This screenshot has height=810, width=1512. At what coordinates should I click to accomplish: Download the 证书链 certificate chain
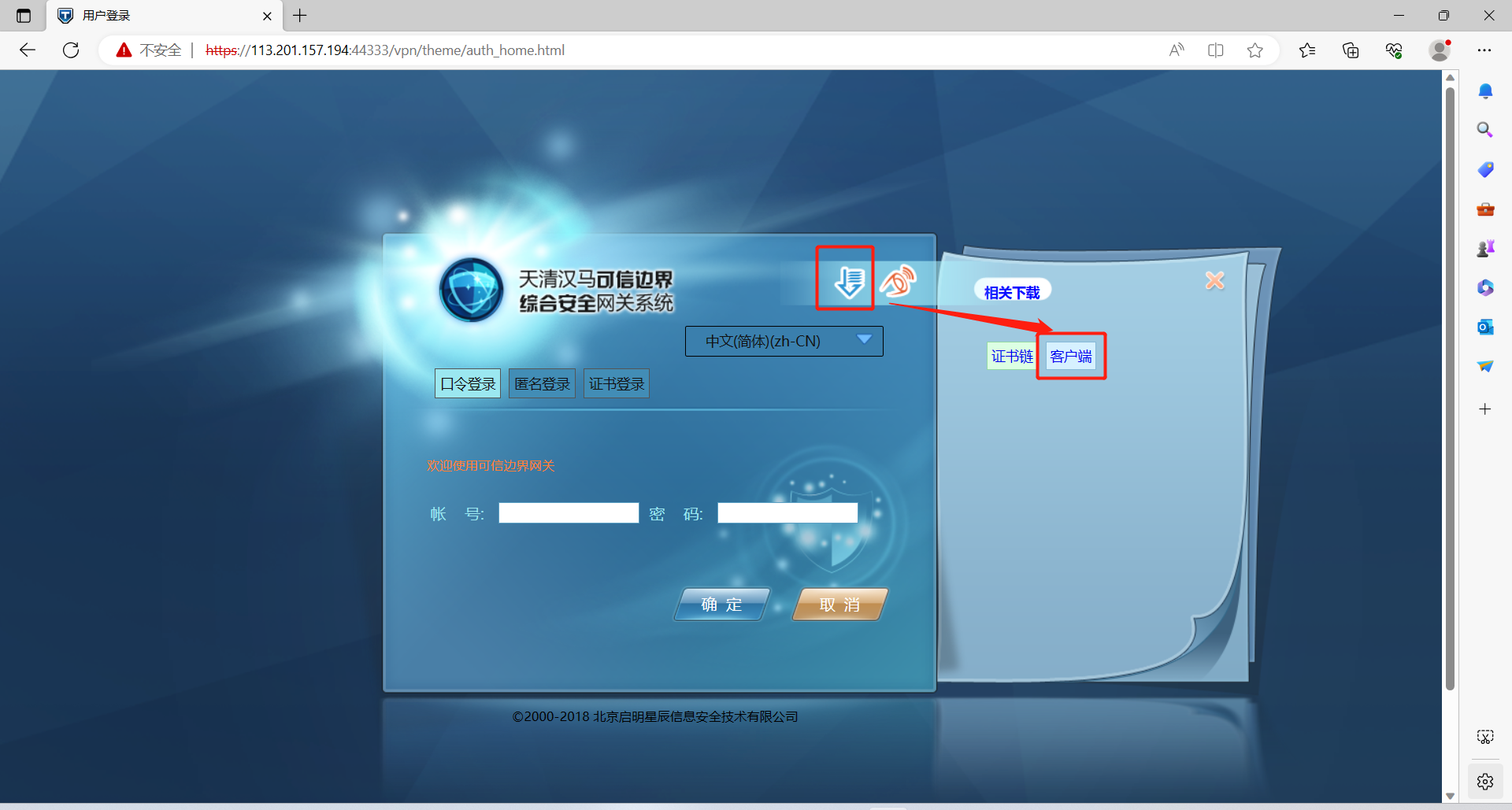click(1012, 357)
